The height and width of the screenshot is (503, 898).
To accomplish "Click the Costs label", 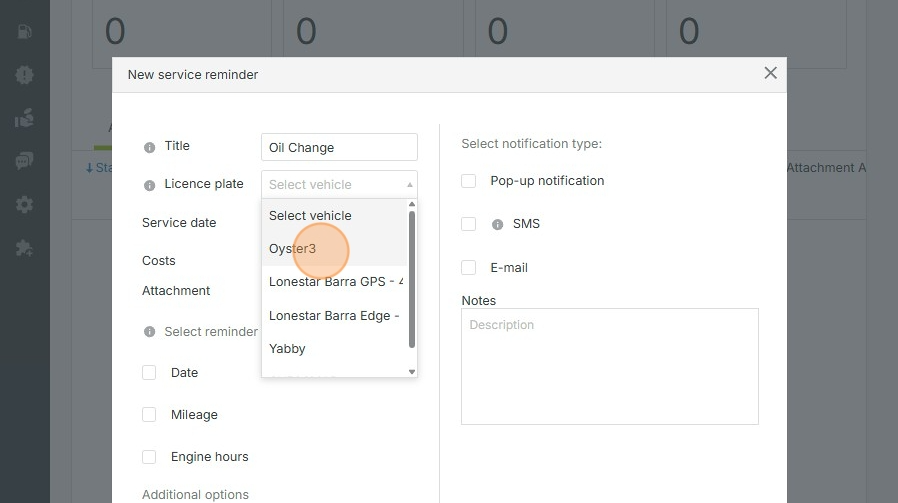I will click(x=159, y=261).
